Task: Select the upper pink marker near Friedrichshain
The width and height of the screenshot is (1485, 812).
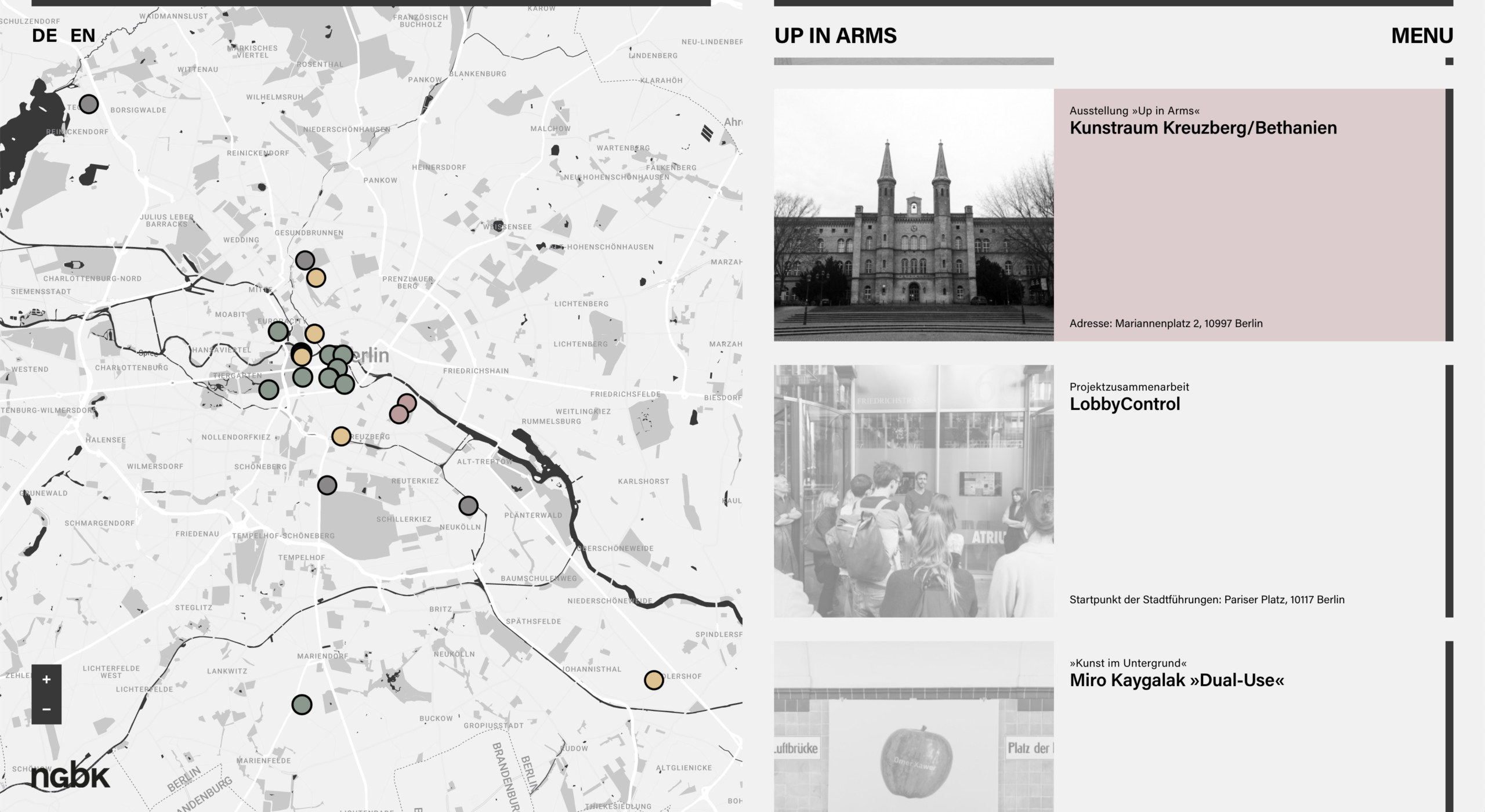Action: [x=407, y=403]
